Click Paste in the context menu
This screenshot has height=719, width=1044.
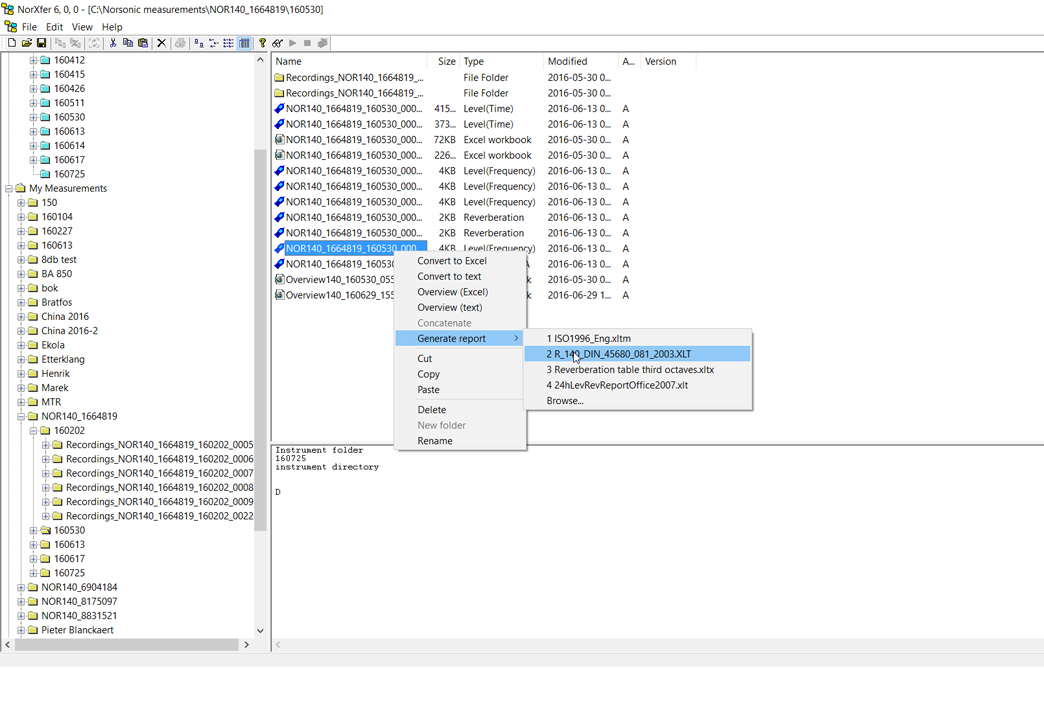pos(461,389)
